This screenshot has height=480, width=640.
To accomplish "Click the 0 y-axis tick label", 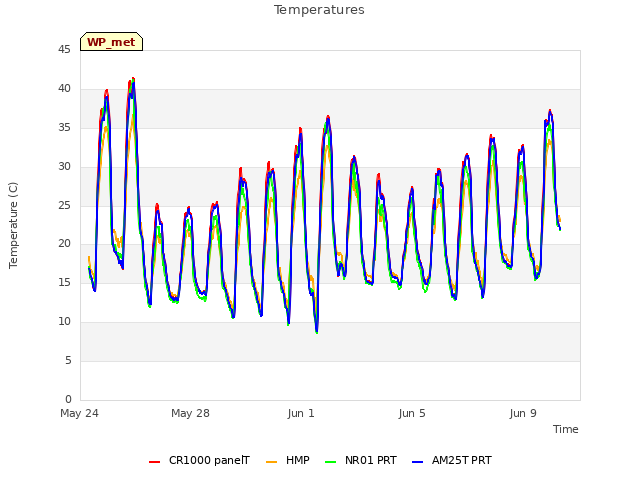I will [68, 400].
